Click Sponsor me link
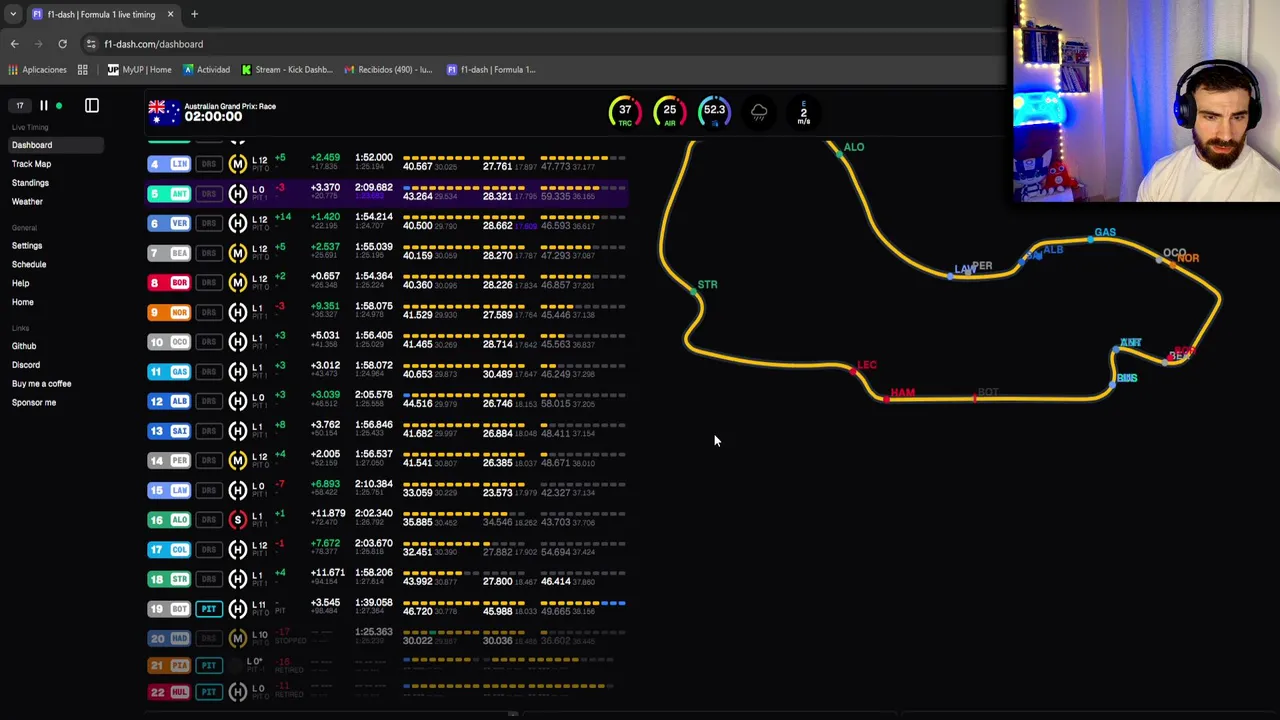Screen dimensions: 1280x720 coord(34,403)
